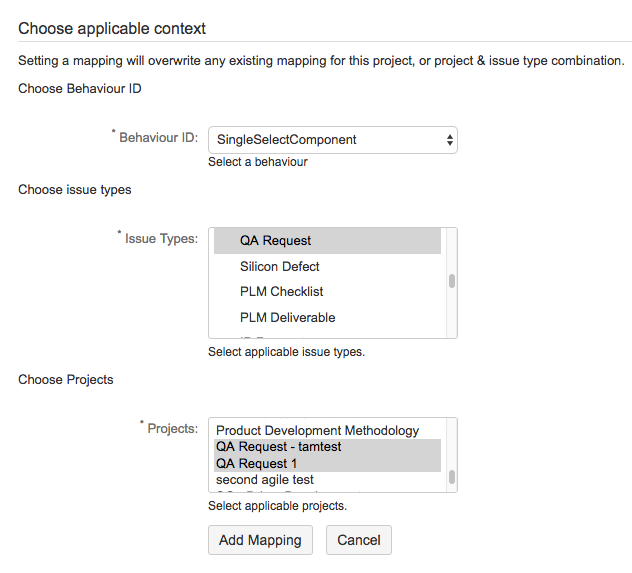
Task: Click the Projects list scrollbar thumb
Action: [452, 478]
